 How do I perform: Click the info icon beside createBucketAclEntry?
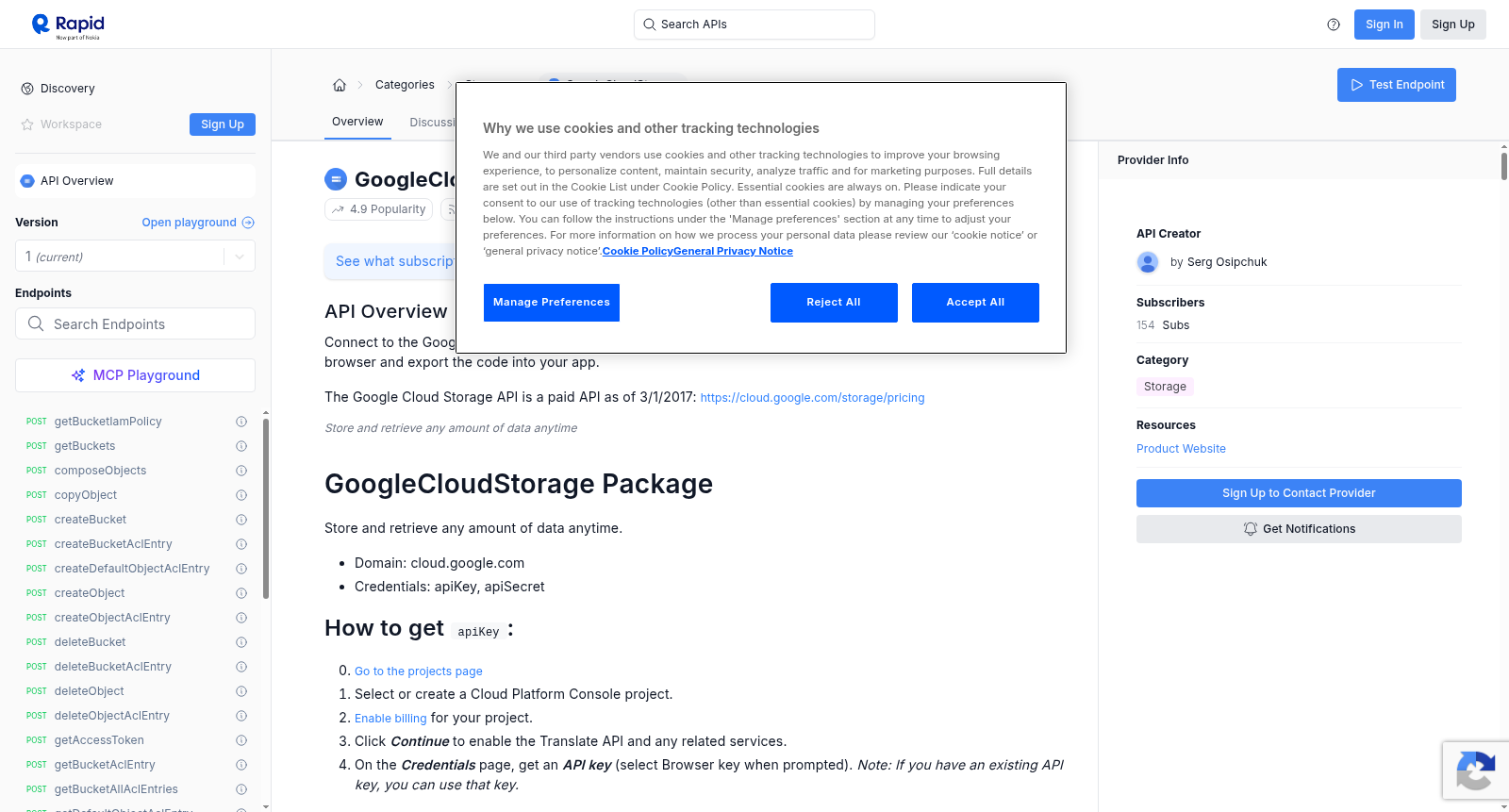click(x=241, y=544)
